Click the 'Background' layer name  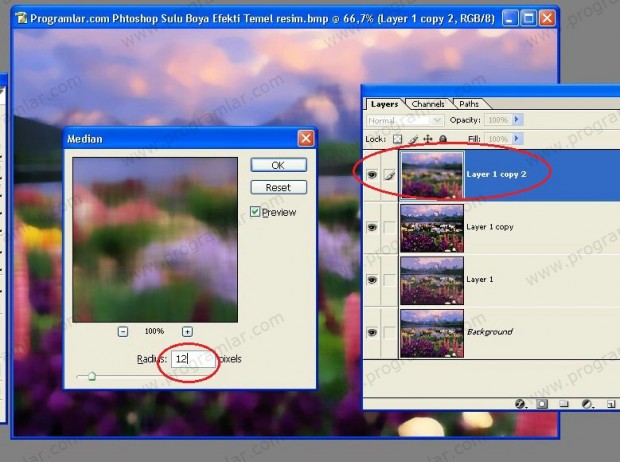490,332
